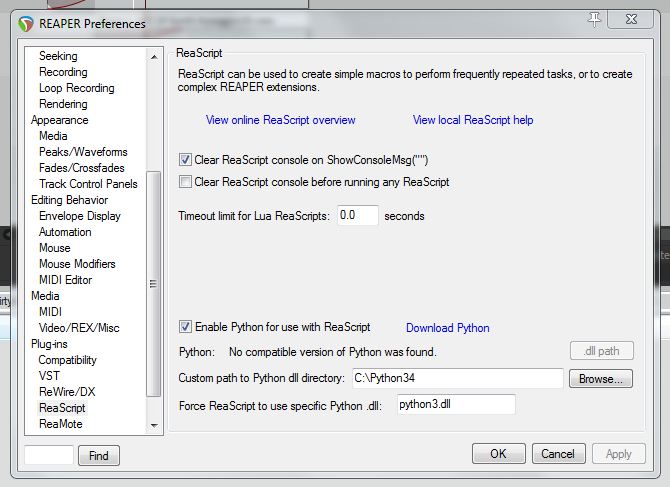The image size is (670, 487).
Task: Open Automation settings
Action: pyautogui.click(x=65, y=232)
